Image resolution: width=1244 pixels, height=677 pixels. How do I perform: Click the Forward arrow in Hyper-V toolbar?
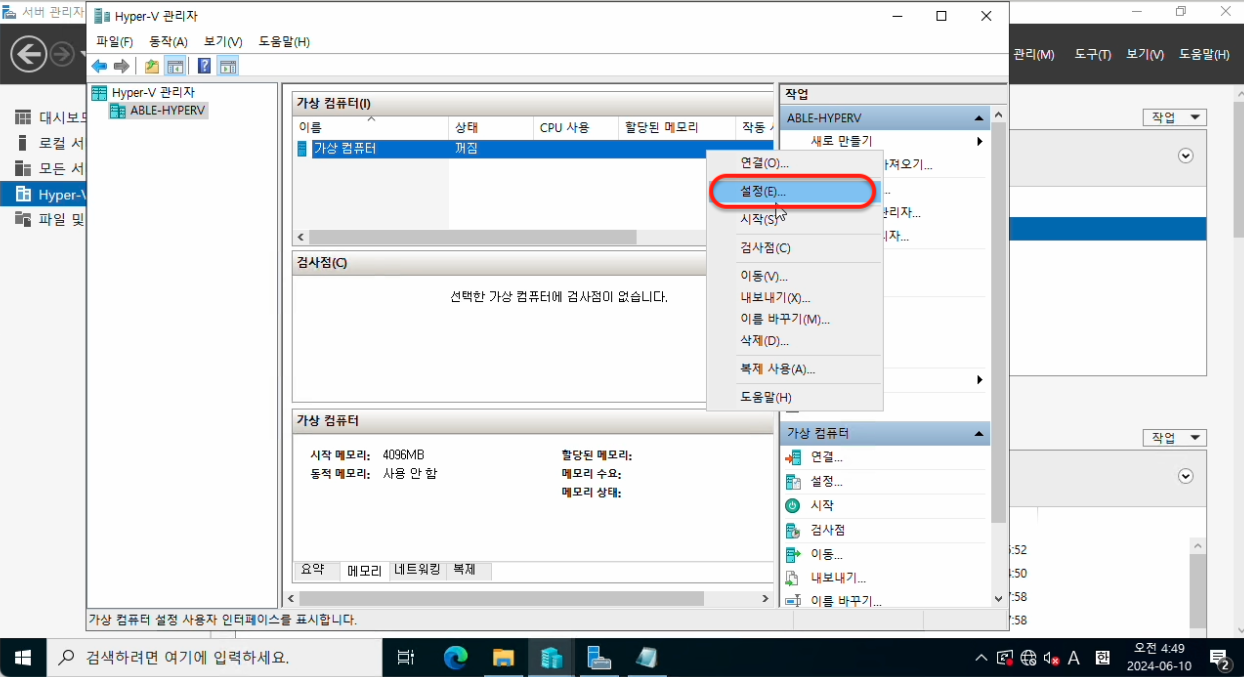pyautogui.click(x=121, y=66)
